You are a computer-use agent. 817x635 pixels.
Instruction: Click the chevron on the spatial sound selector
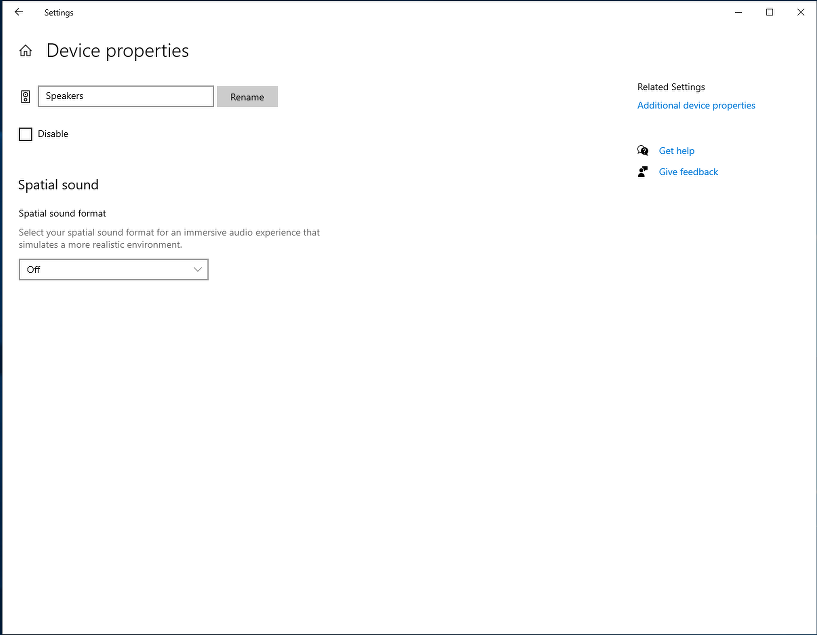[198, 269]
